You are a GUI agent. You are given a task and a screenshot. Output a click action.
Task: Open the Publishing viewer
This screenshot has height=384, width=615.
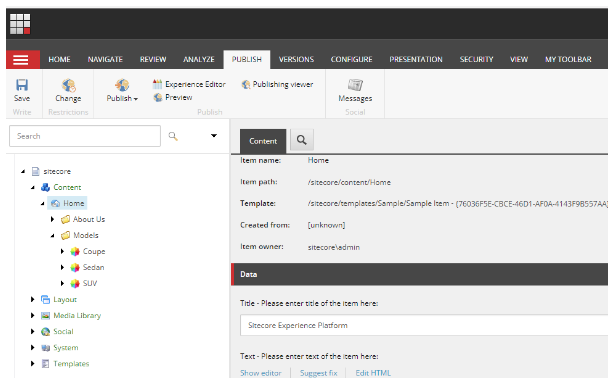(x=277, y=84)
